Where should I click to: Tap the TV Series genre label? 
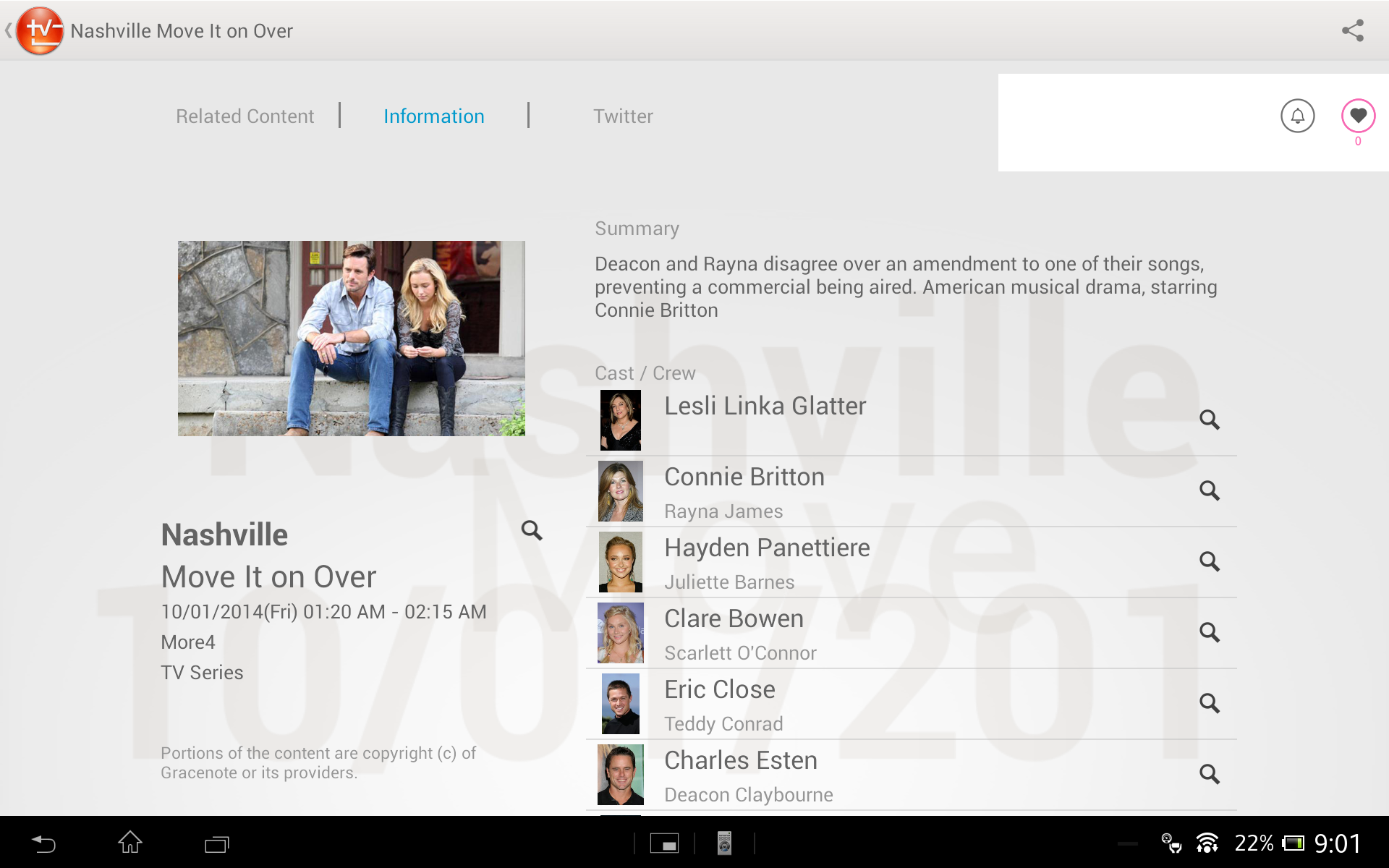(202, 673)
